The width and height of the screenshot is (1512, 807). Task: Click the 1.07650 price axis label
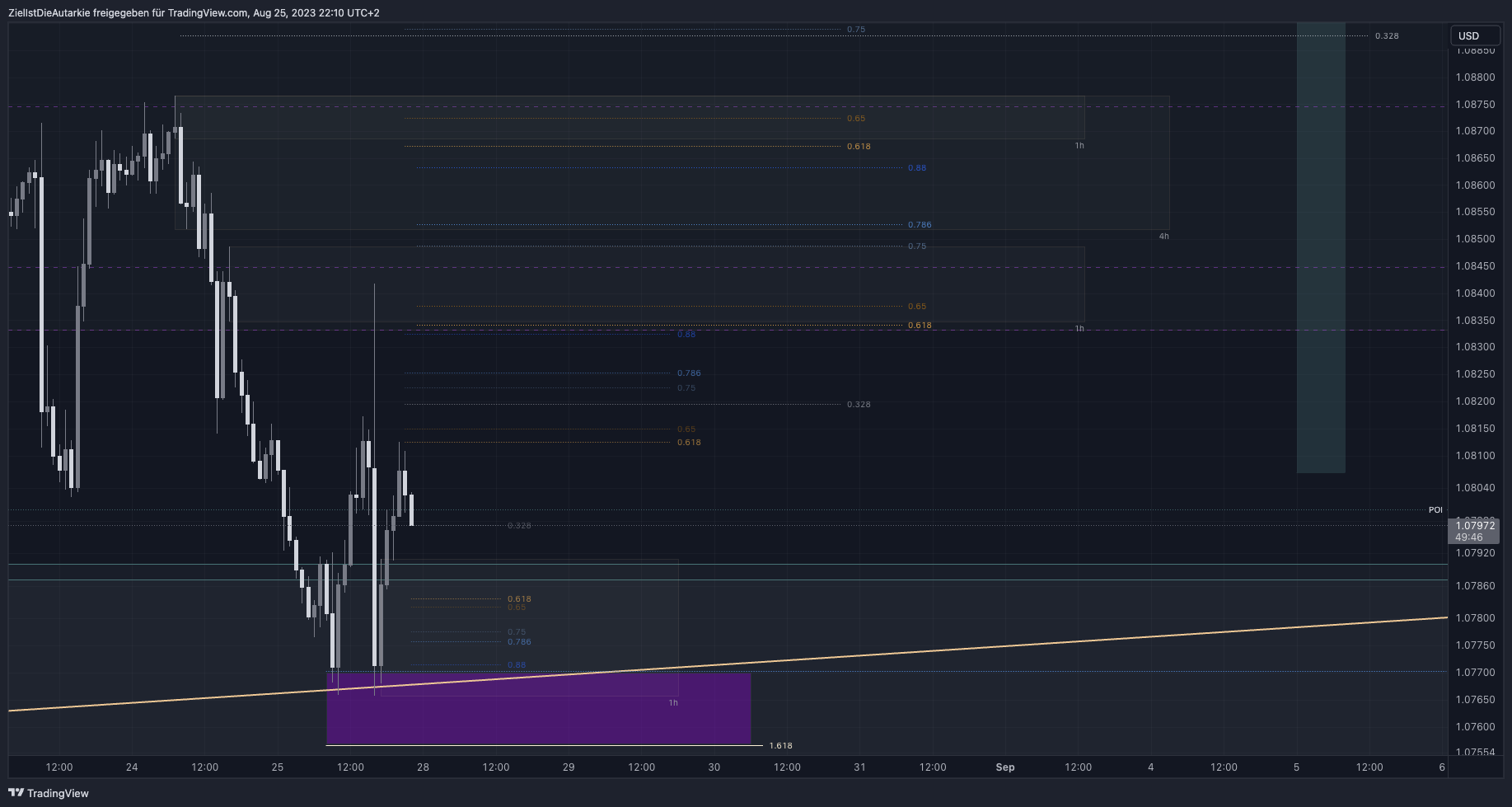click(1475, 700)
